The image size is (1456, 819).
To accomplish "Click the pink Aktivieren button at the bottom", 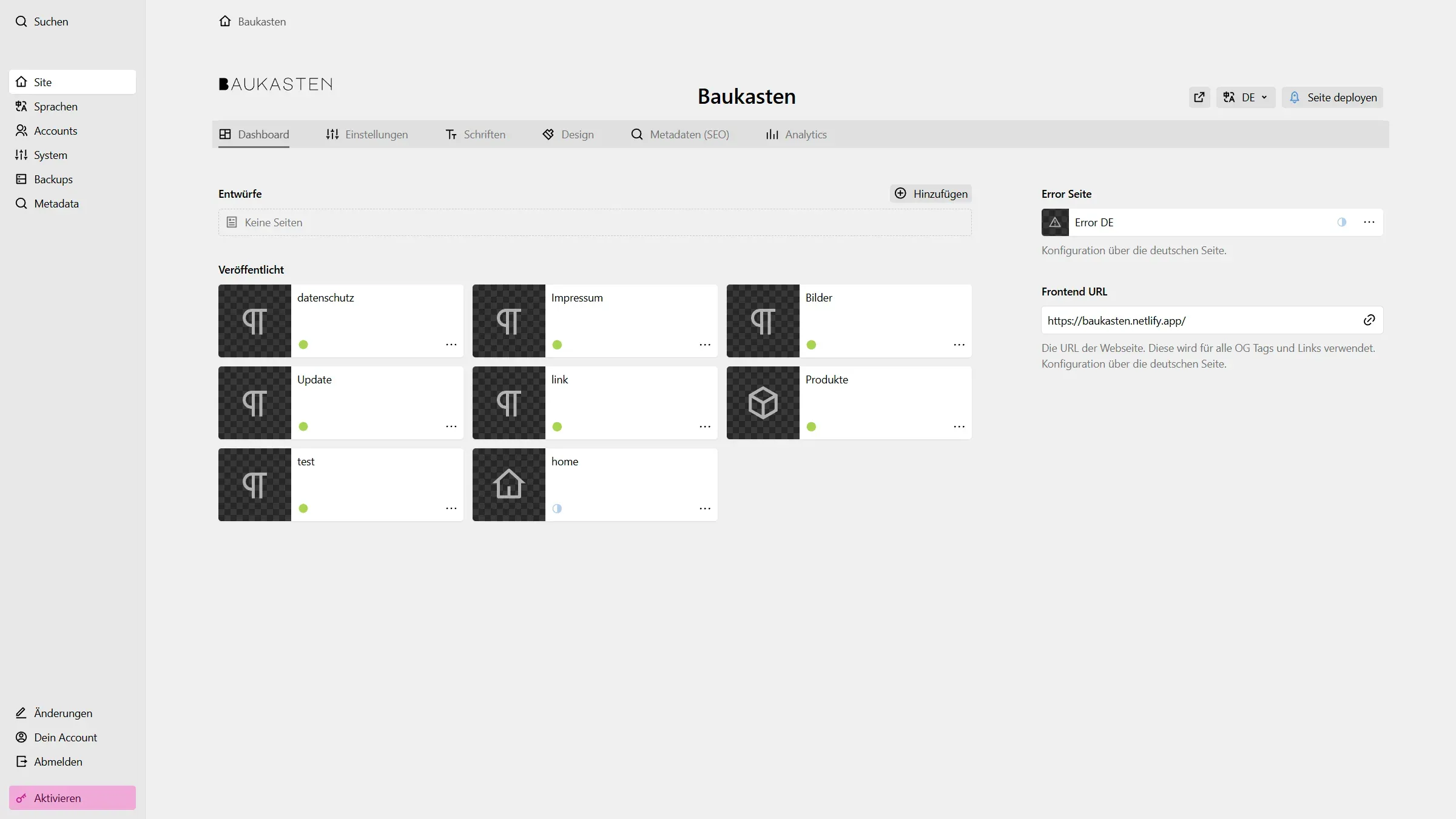I will coord(72,798).
